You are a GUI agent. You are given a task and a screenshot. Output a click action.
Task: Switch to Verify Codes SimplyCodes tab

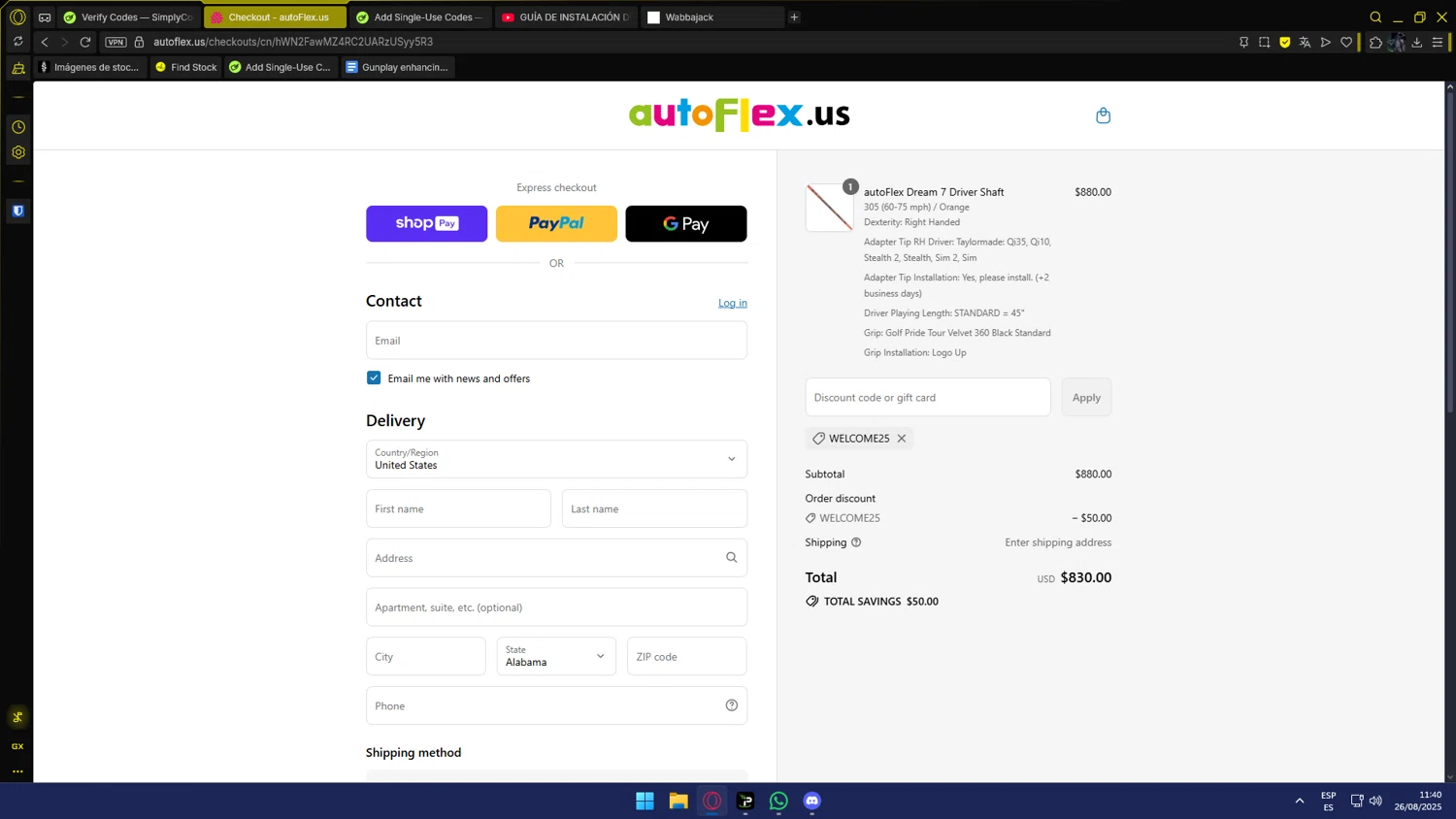pyautogui.click(x=128, y=16)
